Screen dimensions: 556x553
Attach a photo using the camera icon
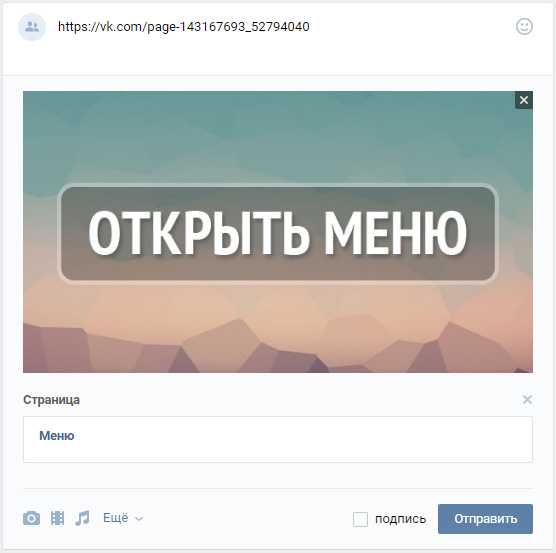(32, 518)
